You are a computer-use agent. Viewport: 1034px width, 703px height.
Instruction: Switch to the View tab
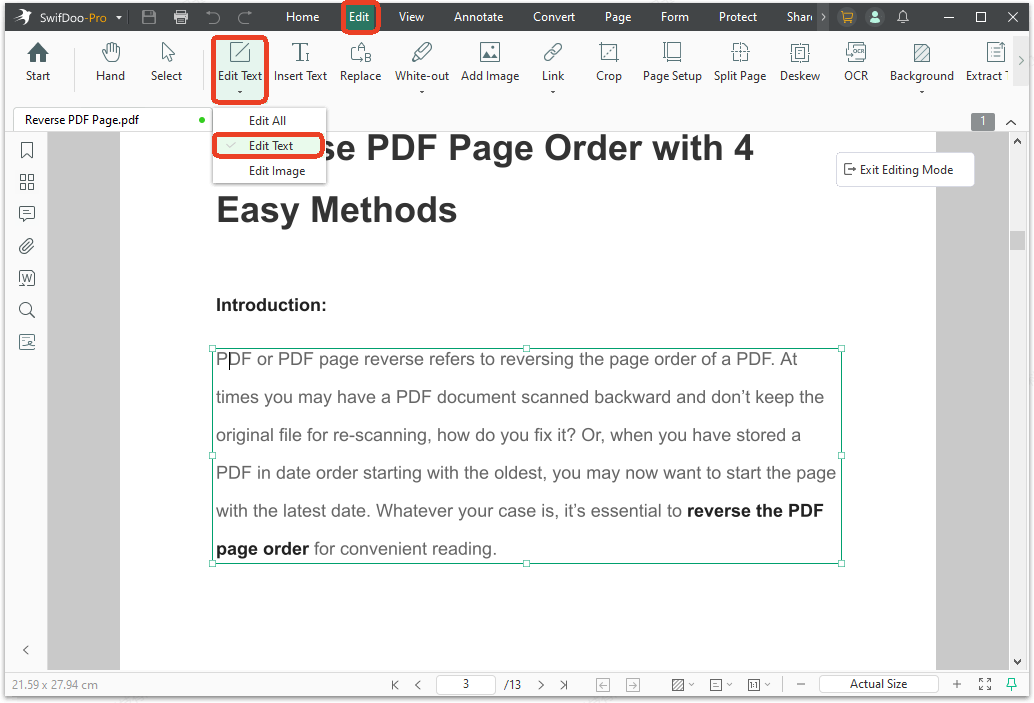pyautogui.click(x=411, y=17)
